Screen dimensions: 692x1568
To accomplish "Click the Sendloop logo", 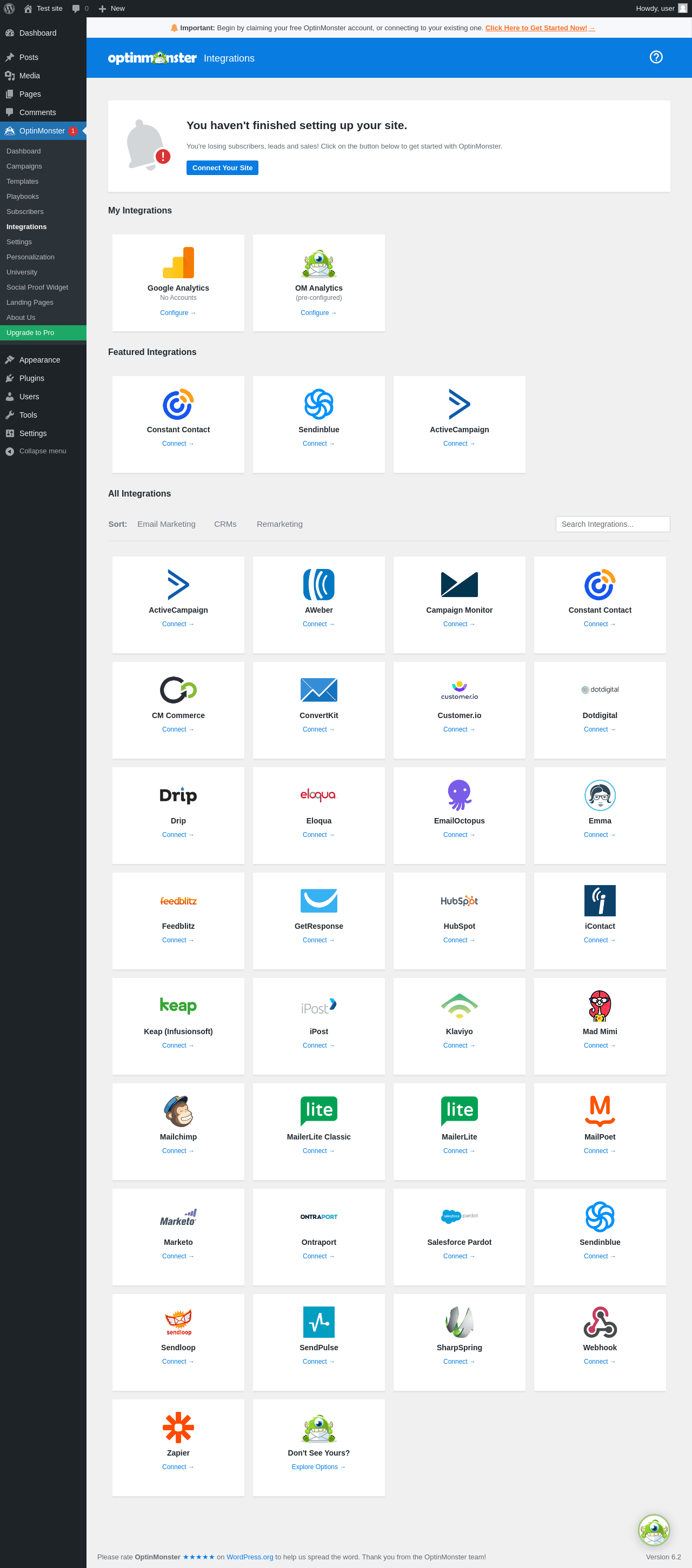I will (178, 1322).
